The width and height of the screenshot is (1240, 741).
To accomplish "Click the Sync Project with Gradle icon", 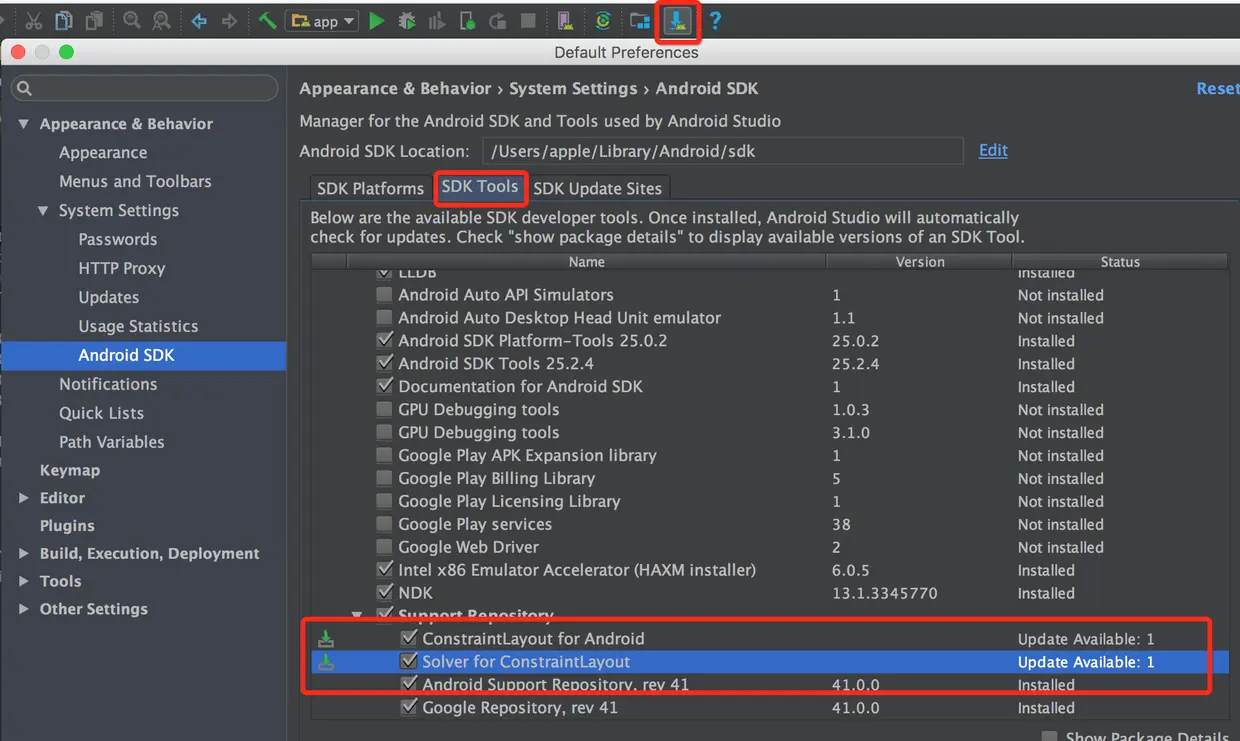I will point(602,21).
